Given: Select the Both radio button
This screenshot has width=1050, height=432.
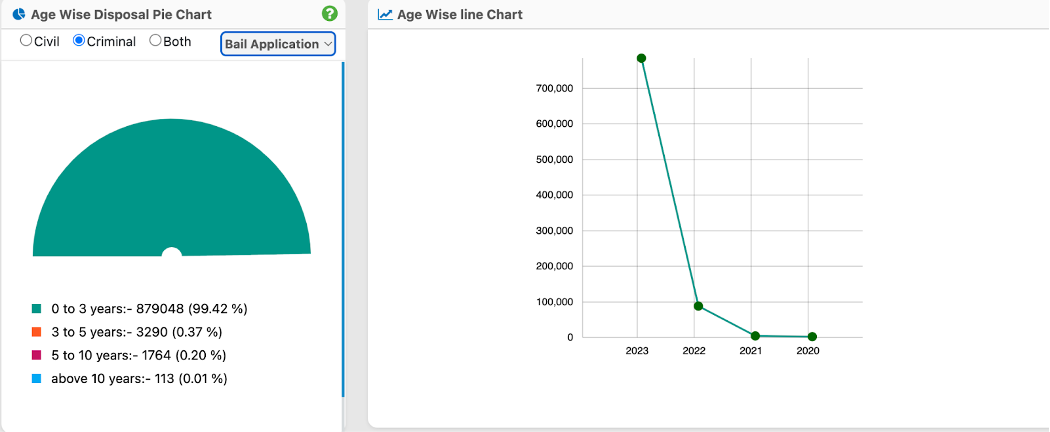Looking at the screenshot, I should click(155, 42).
